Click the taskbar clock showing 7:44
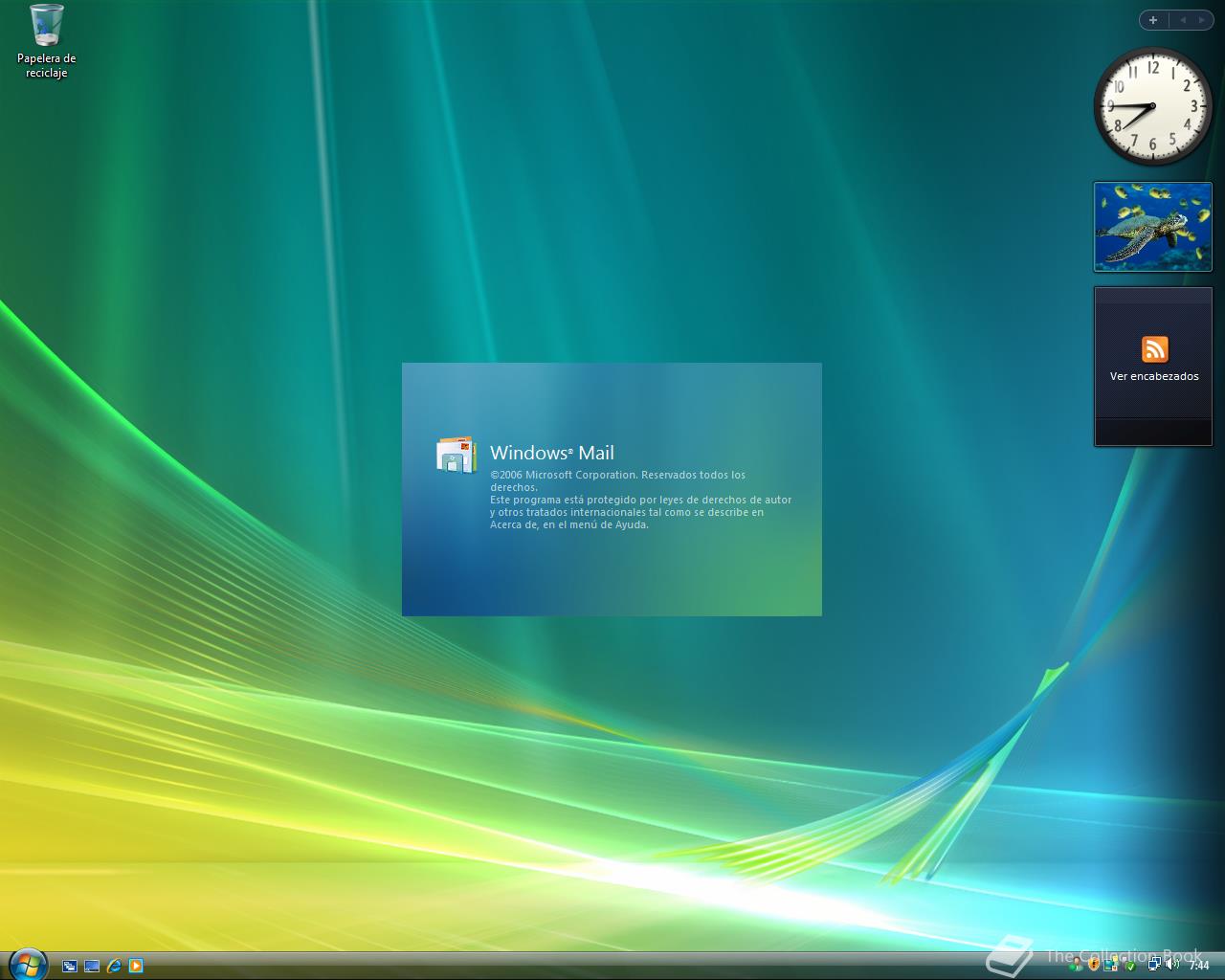 [1199, 965]
